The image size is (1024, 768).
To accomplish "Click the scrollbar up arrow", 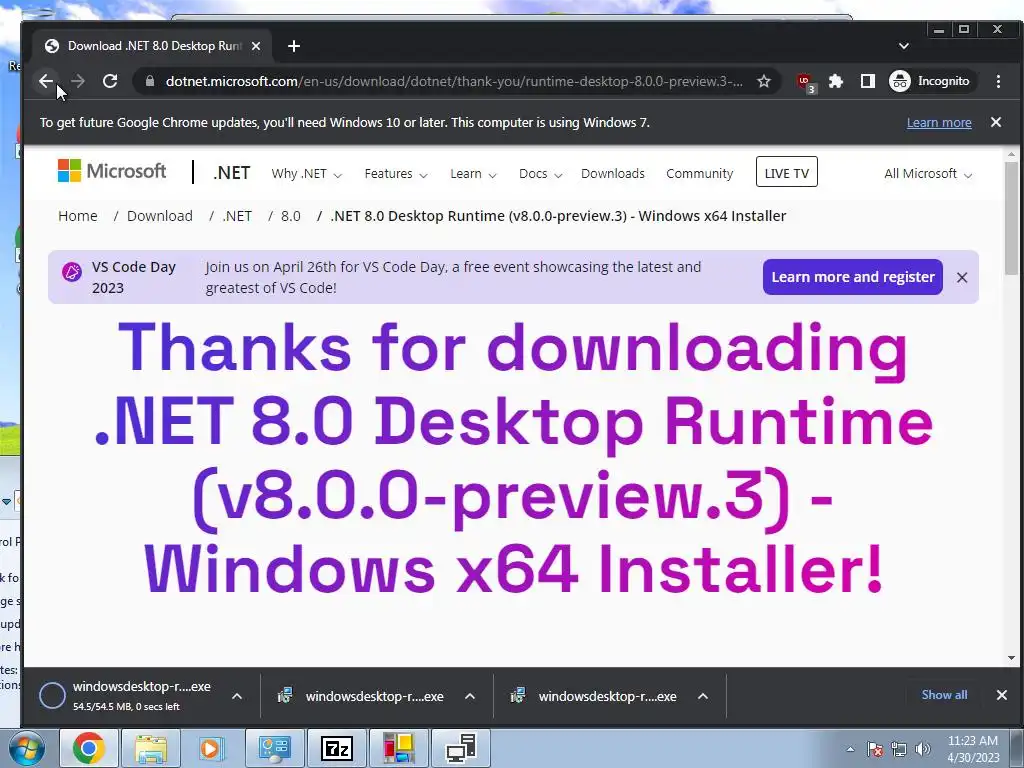I will [1011, 155].
